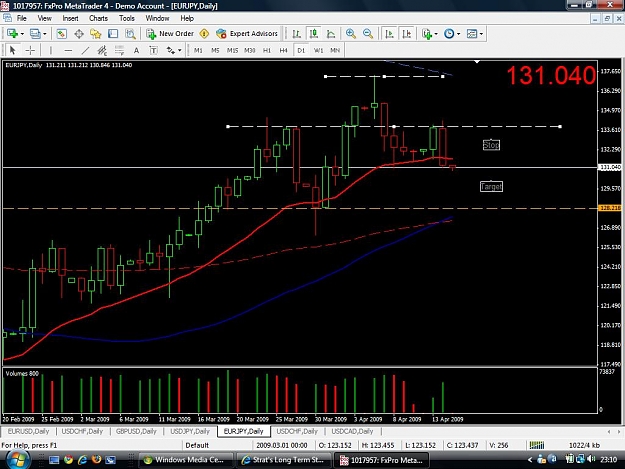Switch chart to bar chart type
This screenshot has height=469, width=625.
point(297,34)
